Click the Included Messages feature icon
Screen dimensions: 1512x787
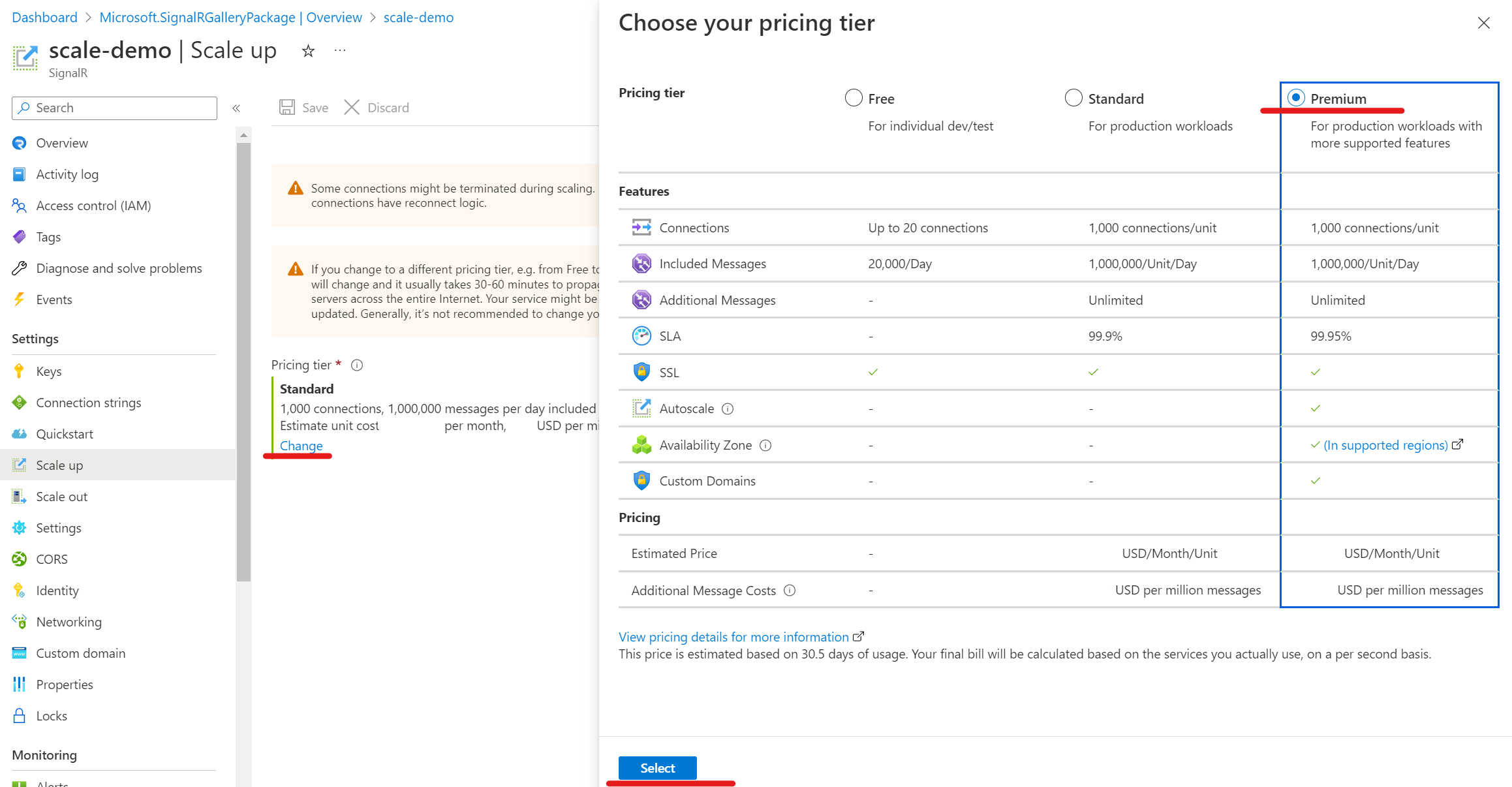click(640, 263)
